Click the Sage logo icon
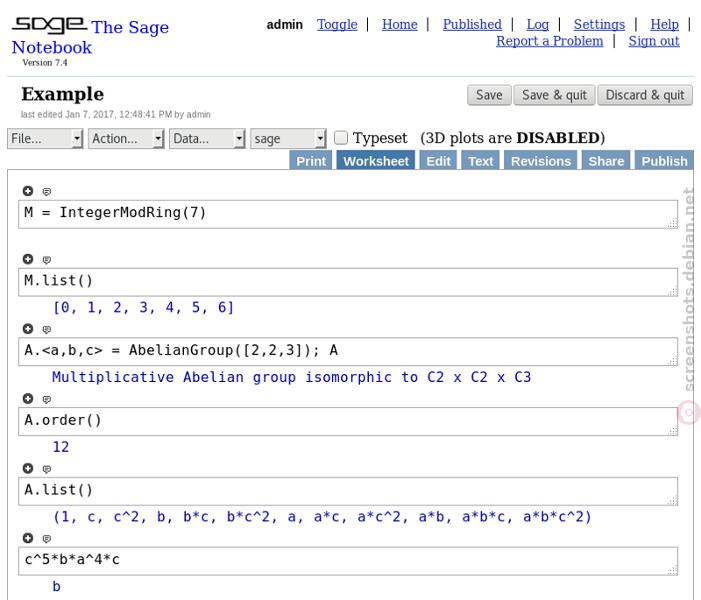This screenshot has height=600, width=701. click(x=49, y=25)
